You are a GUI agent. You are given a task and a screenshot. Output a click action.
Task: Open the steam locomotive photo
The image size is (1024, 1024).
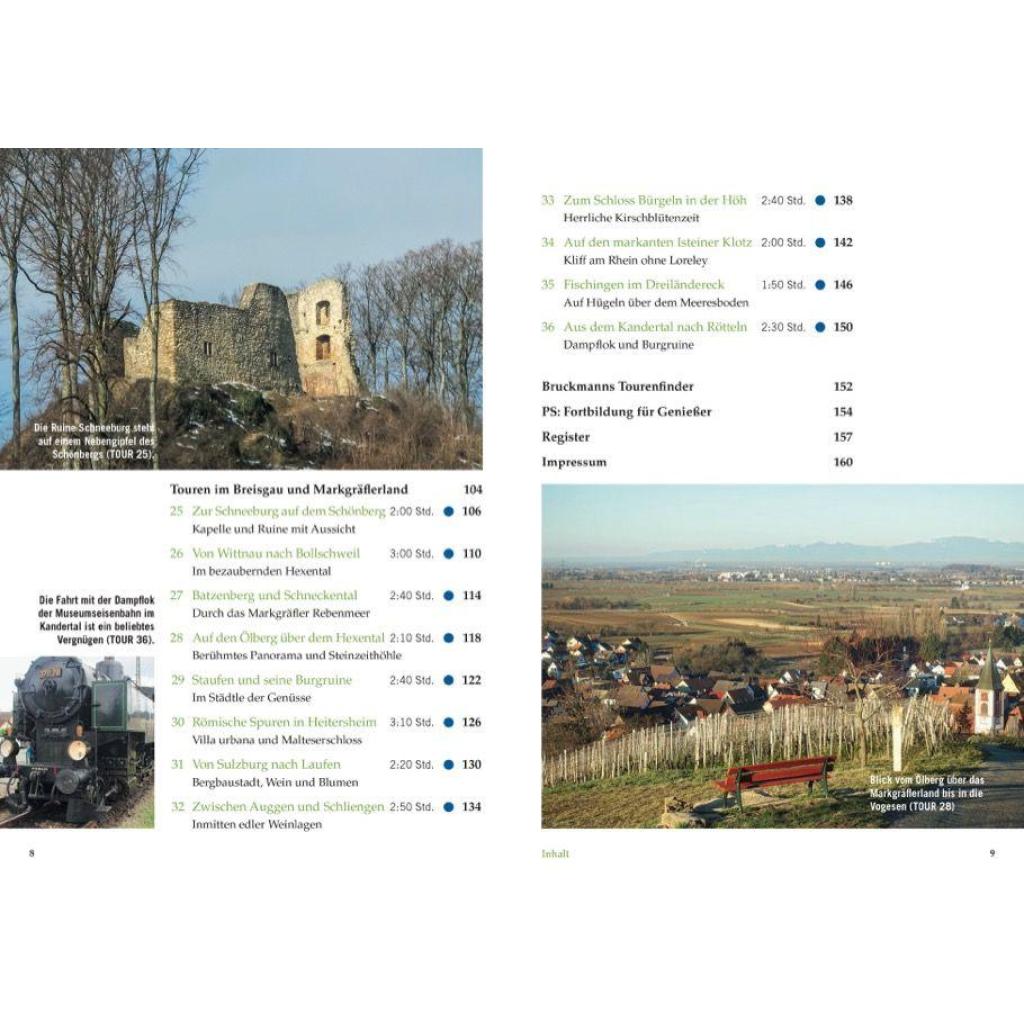click(77, 743)
